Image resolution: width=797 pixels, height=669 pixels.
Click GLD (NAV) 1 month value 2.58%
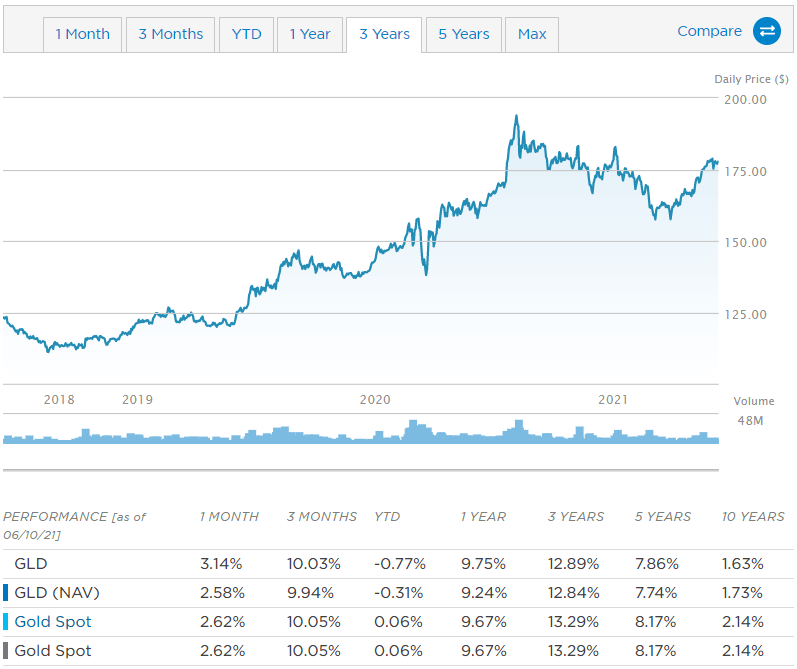(x=222, y=593)
